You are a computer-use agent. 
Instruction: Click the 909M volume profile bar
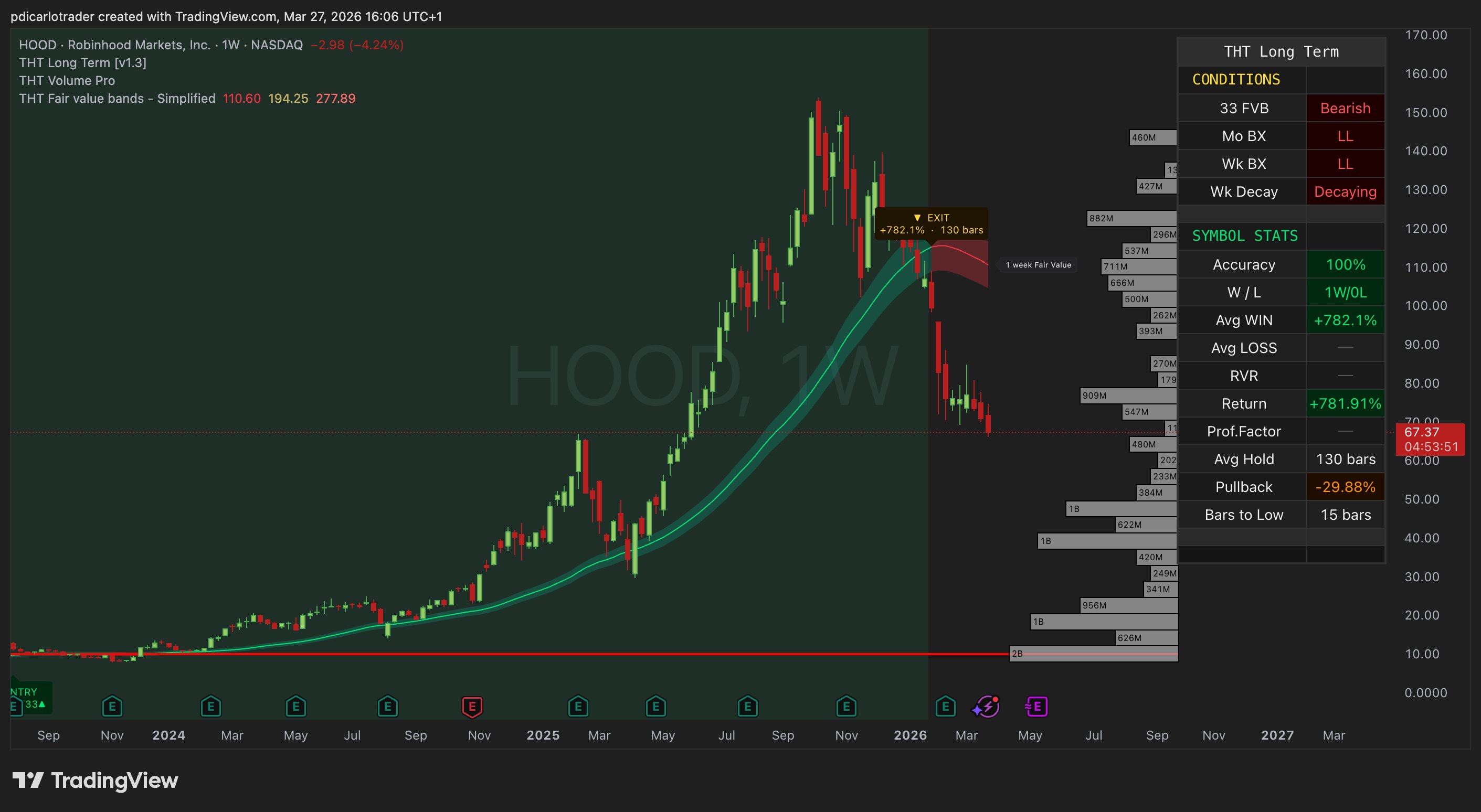click(1128, 396)
